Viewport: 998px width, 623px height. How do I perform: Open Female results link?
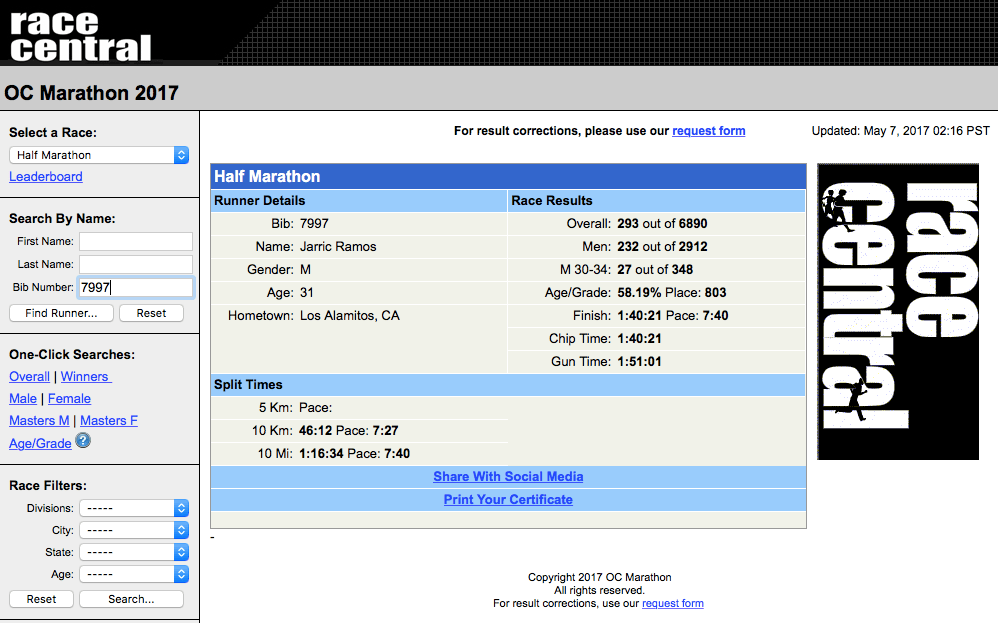69,399
